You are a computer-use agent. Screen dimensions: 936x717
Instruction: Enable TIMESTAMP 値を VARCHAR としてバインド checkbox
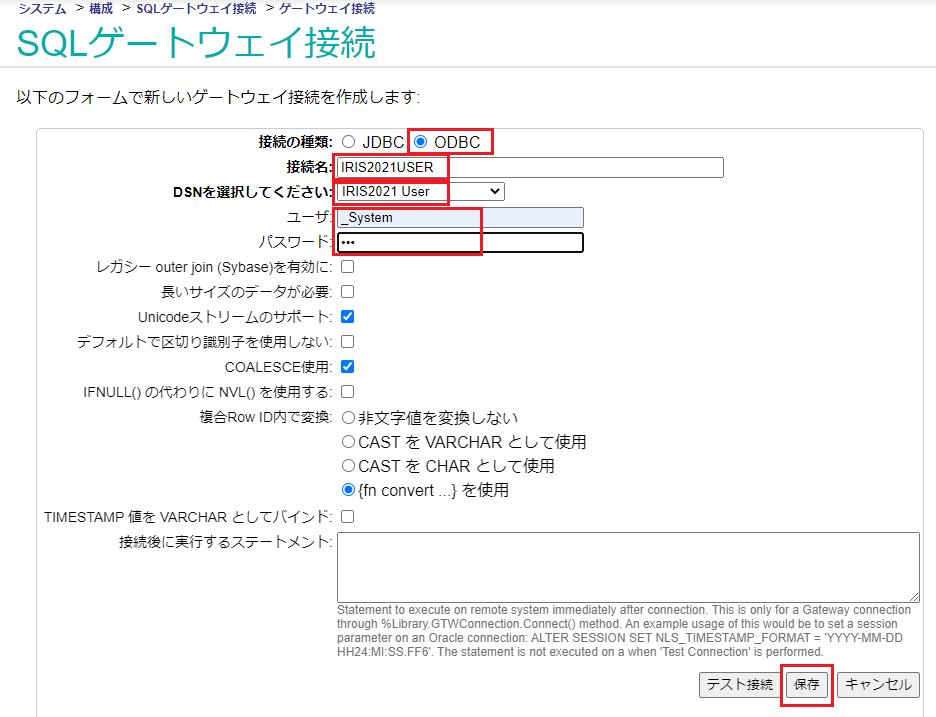coord(348,517)
